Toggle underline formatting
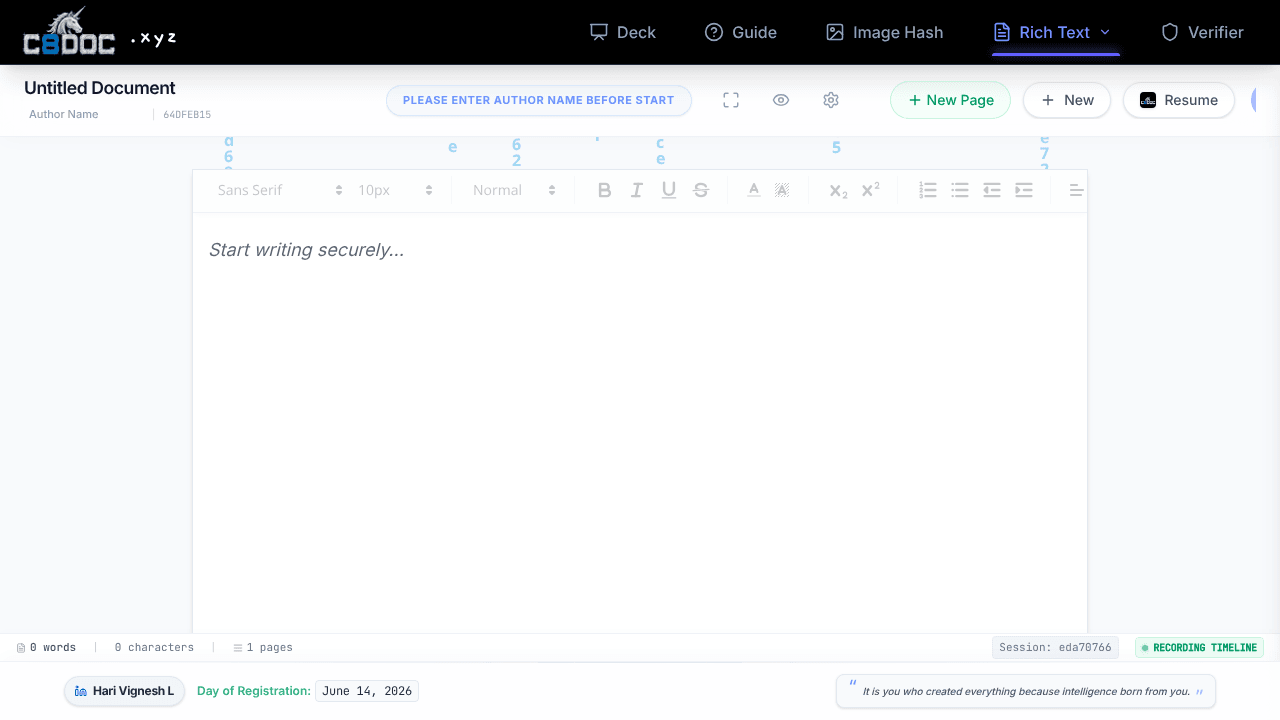 coord(669,190)
